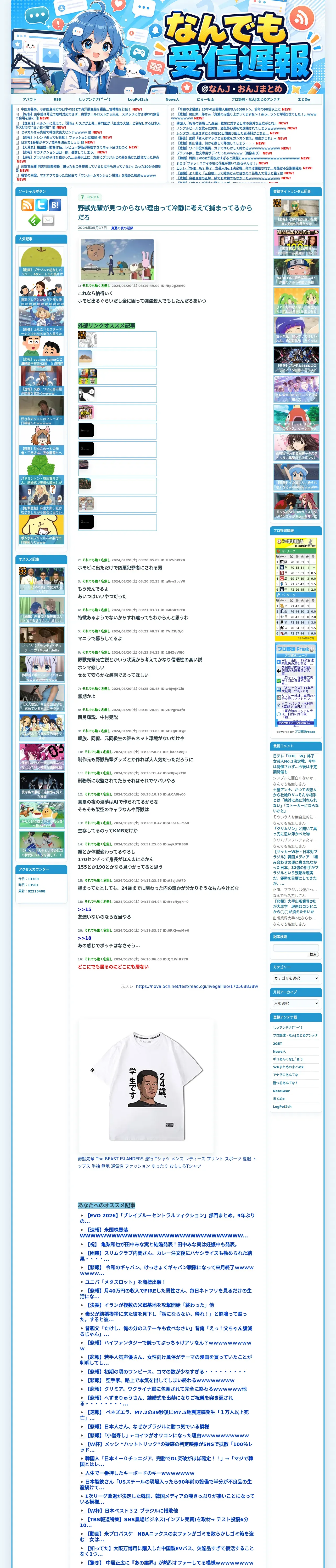336x1568 pixels.
Task: Click the >>18 reply anchor
Action: [x=84, y=938]
